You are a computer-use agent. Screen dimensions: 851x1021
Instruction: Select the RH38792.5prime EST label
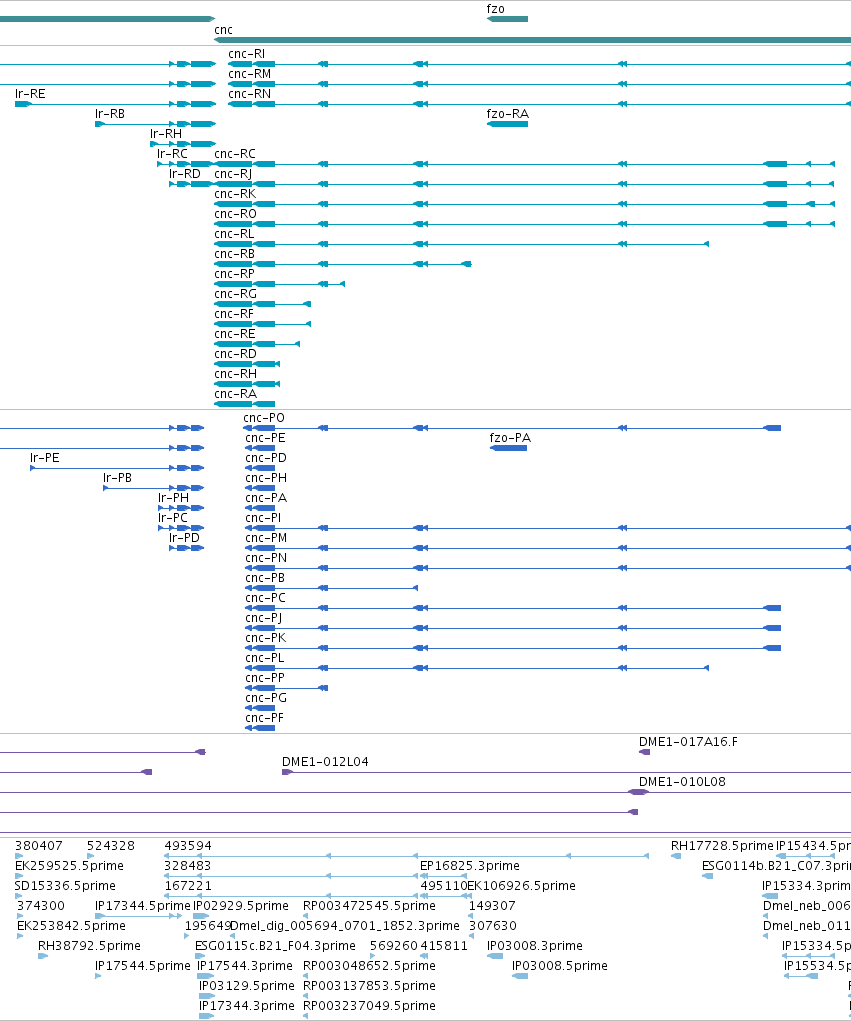89,946
